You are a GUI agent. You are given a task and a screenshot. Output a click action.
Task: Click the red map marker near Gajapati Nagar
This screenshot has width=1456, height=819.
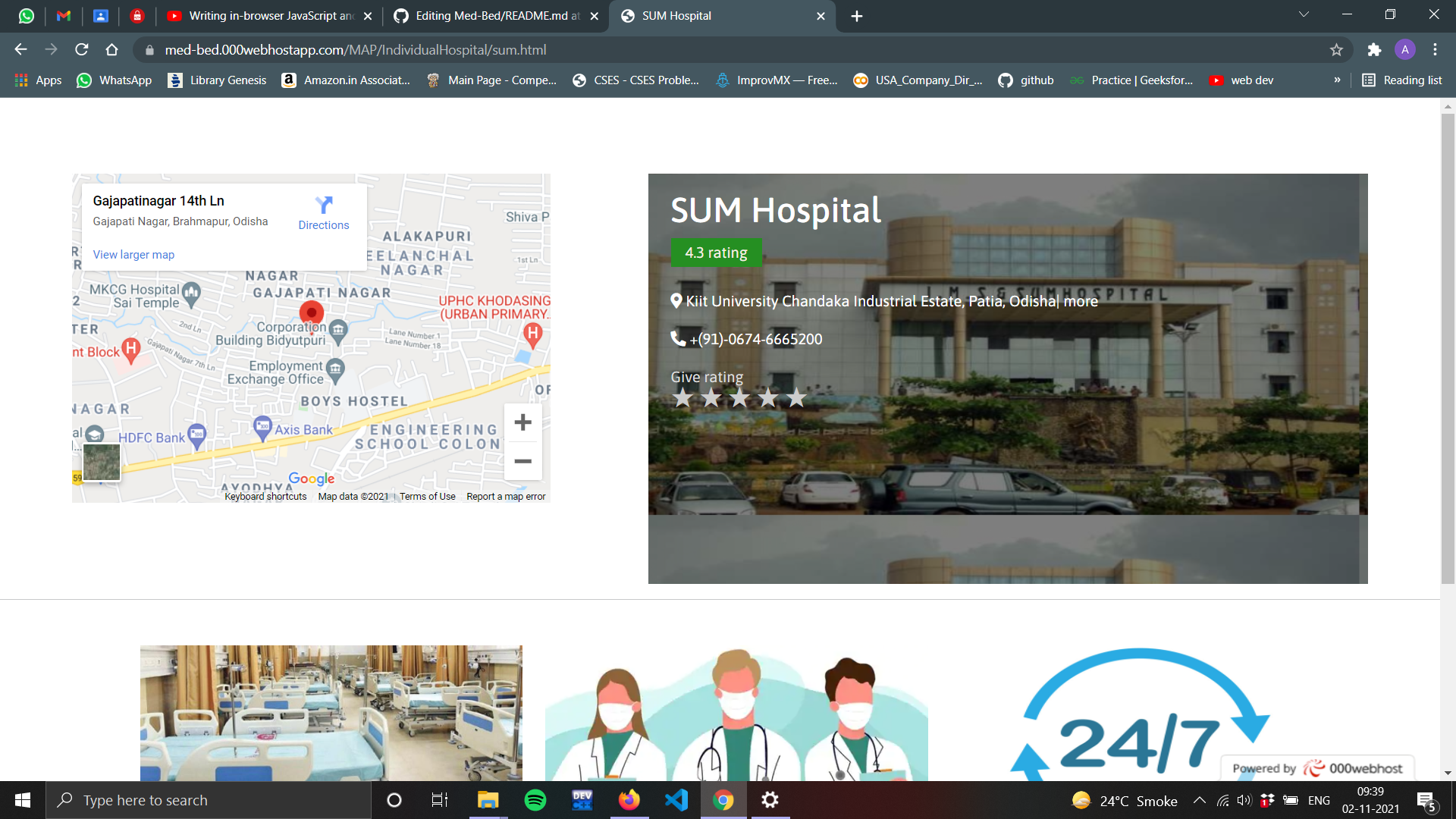[312, 312]
